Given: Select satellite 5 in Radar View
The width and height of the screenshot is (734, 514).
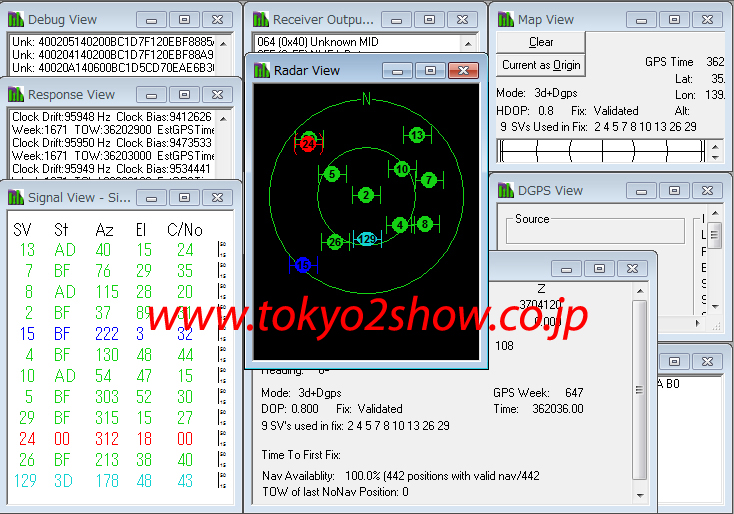Looking at the screenshot, I should click(x=332, y=174).
